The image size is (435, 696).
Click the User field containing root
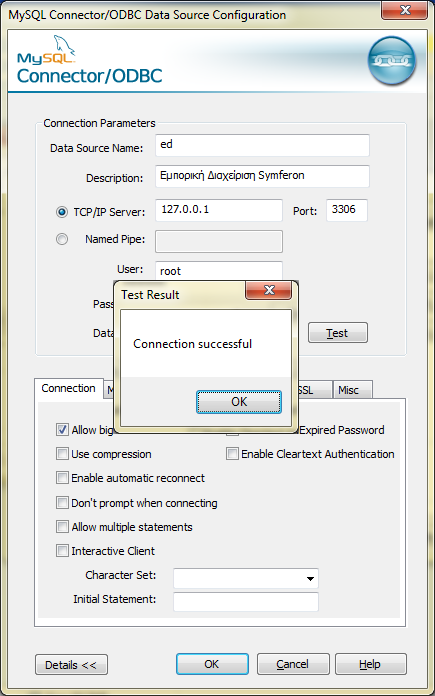coord(219,271)
